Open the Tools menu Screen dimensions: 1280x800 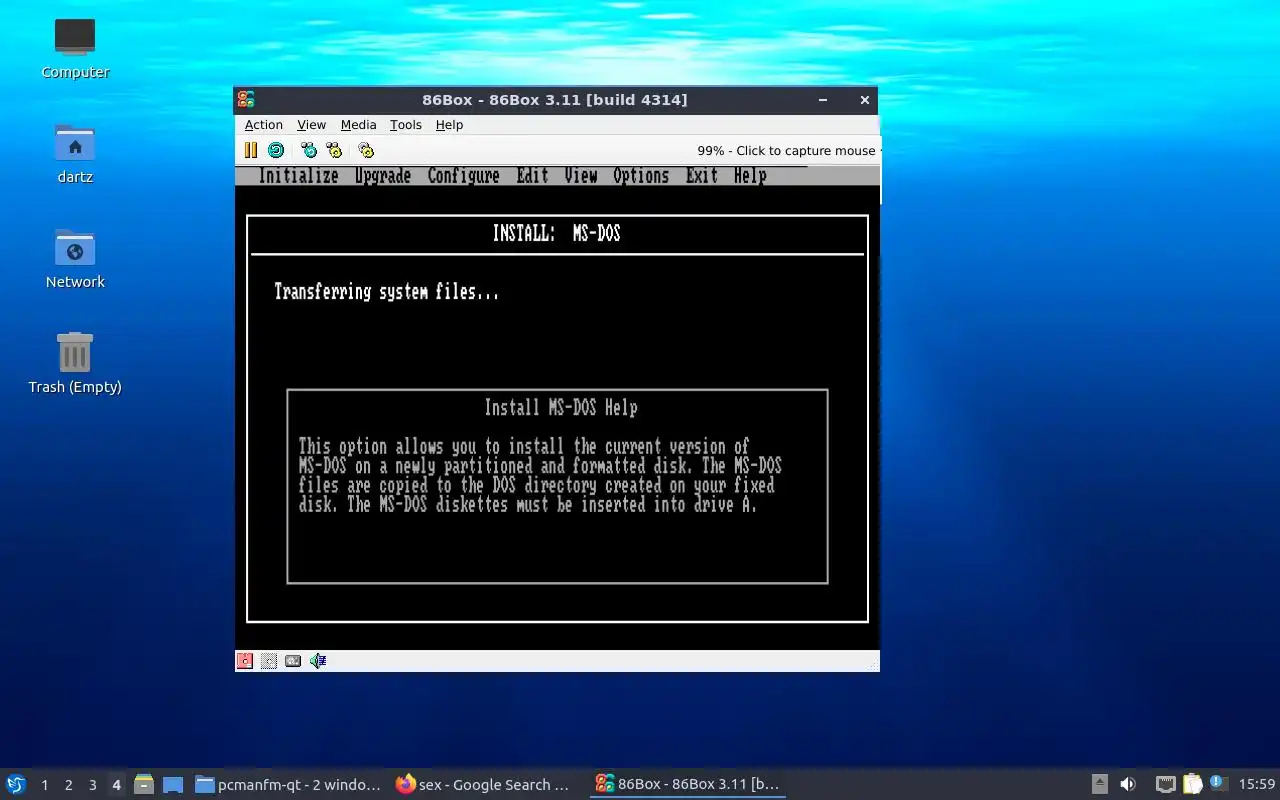coord(405,125)
